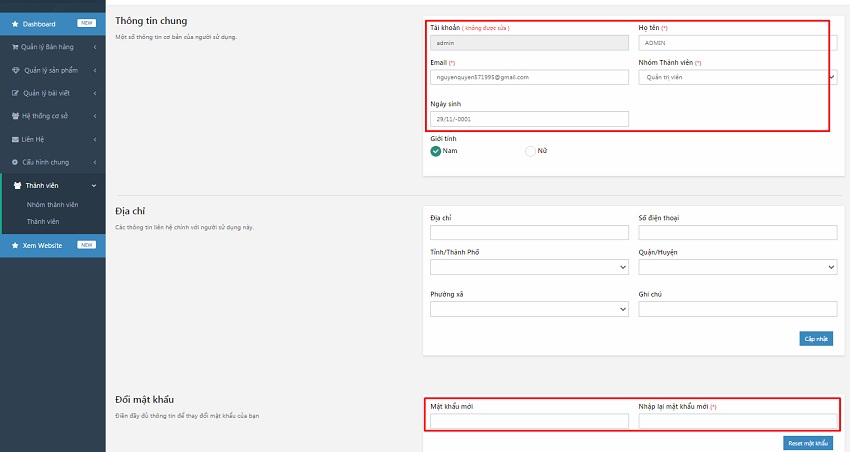Select the Nữ gender radio button
Viewport: 850px width, 452px height.
(x=530, y=151)
